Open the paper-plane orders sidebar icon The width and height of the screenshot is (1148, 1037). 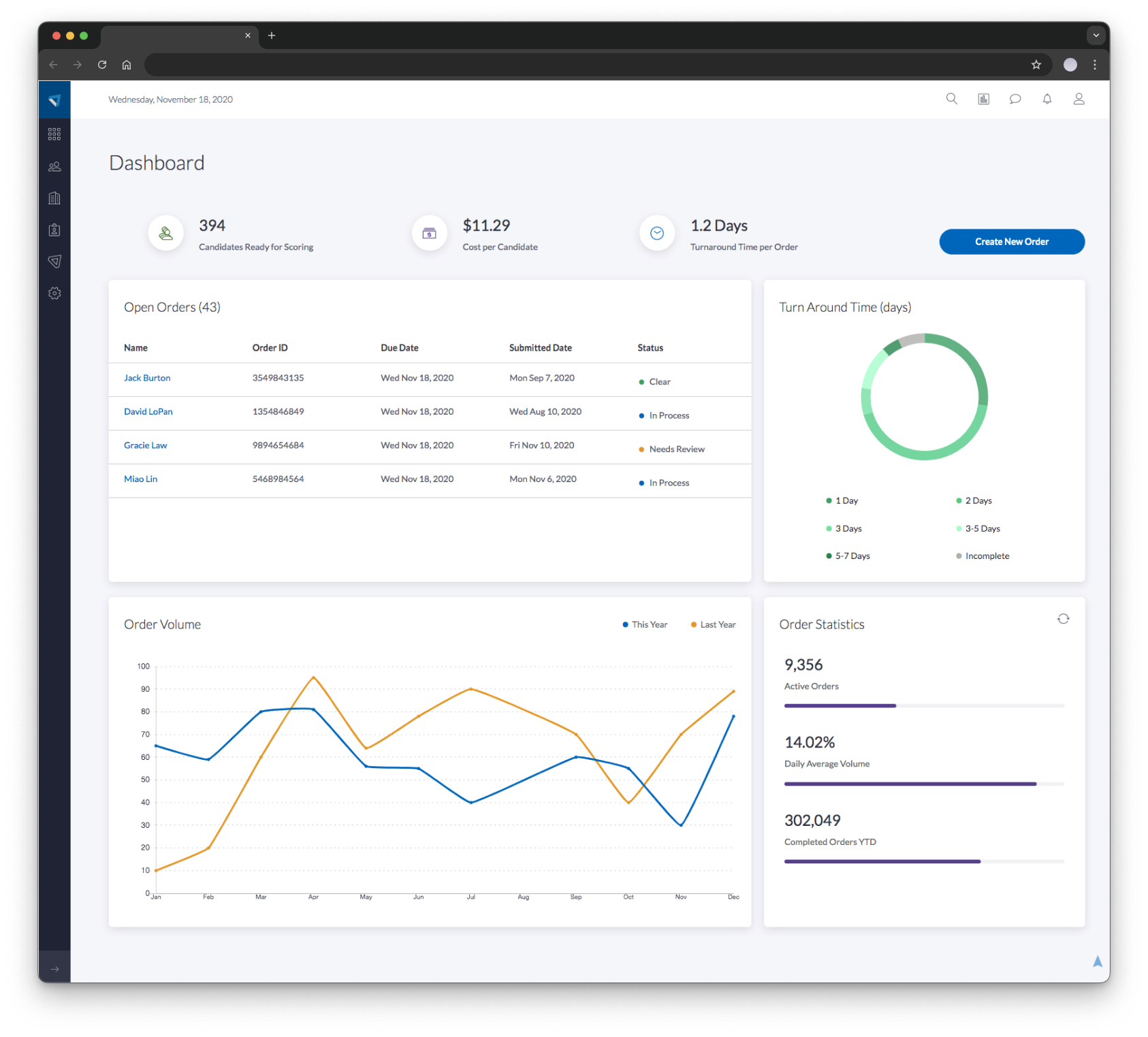54,261
